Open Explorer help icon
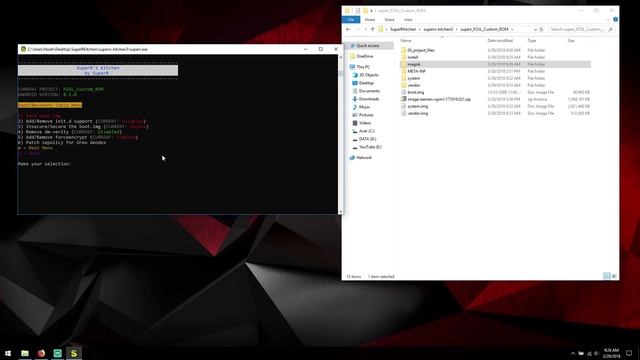This screenshot has height=360, width=640. [615, 20]
